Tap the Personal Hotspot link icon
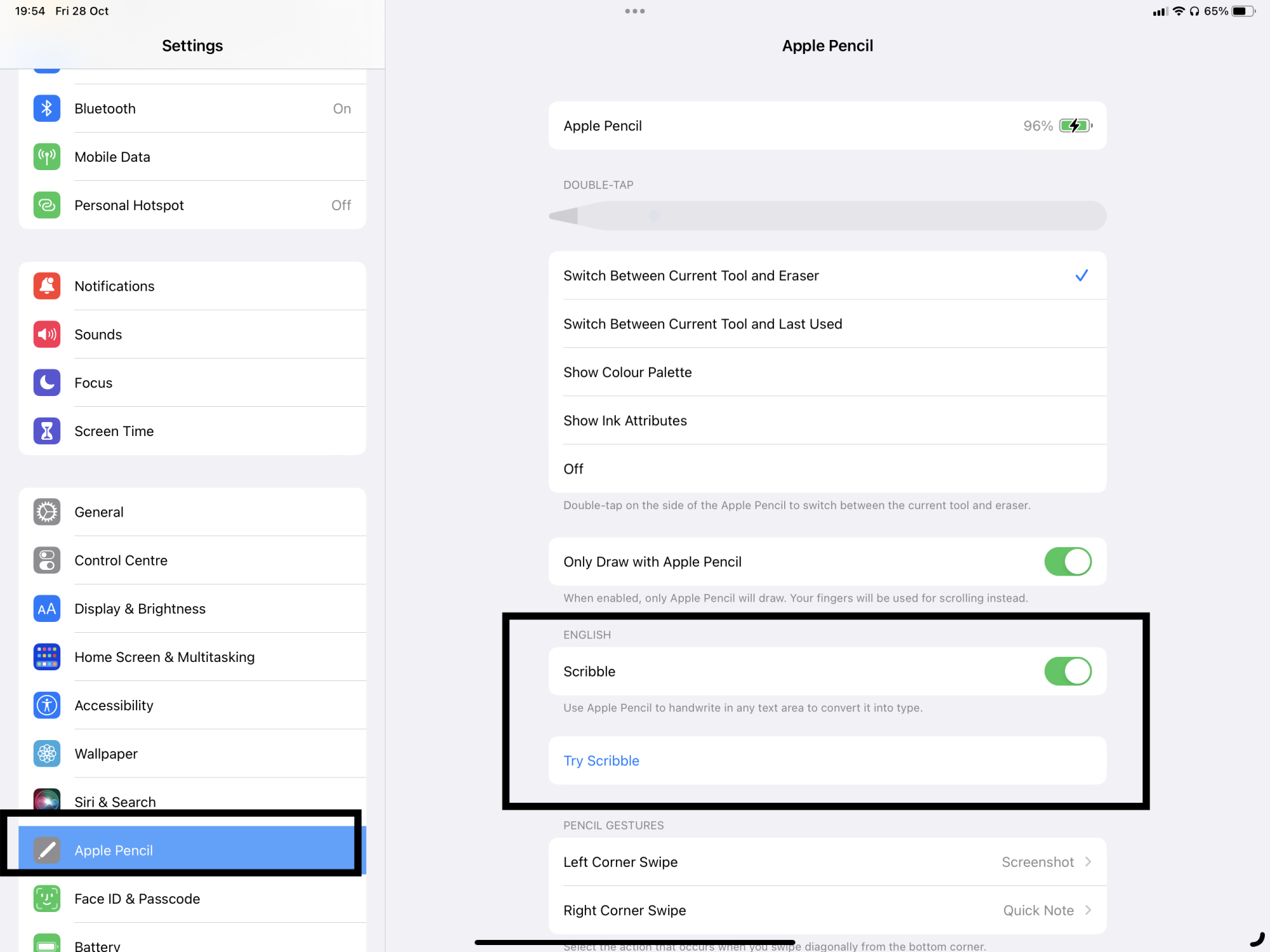This screenshot has width=1270, height=952. tap(46, 205)
